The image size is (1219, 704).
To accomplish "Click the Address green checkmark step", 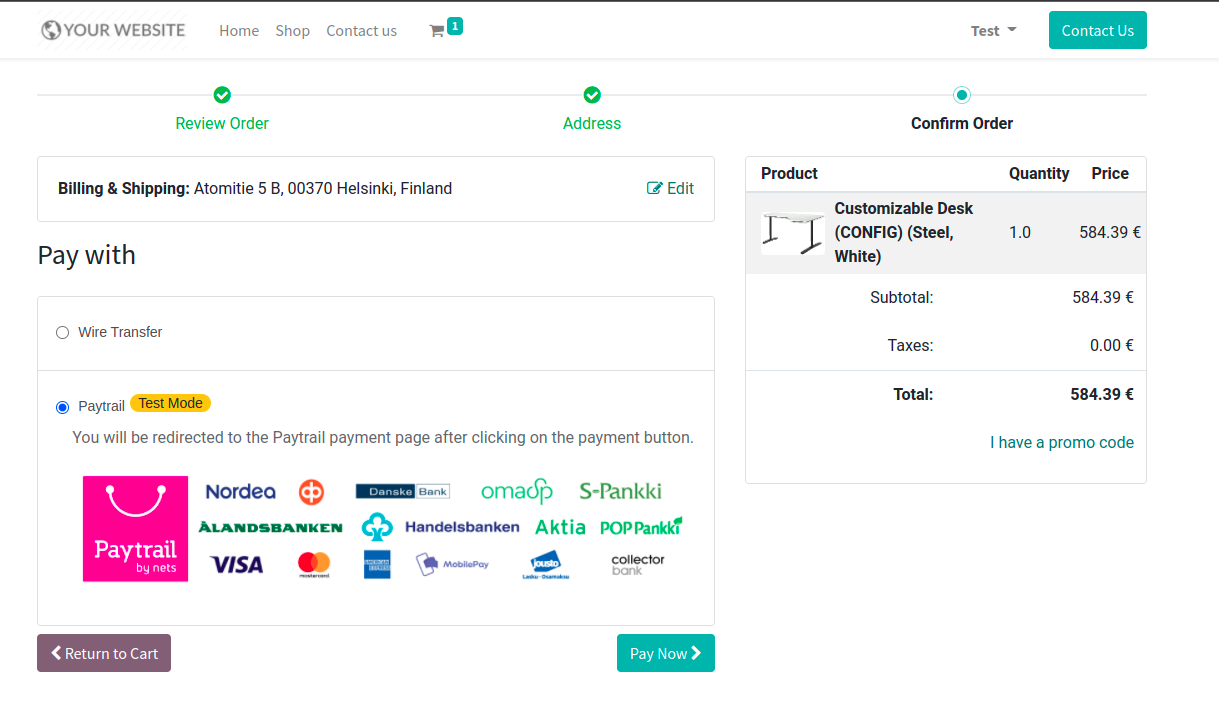I will tap(592, 95).
